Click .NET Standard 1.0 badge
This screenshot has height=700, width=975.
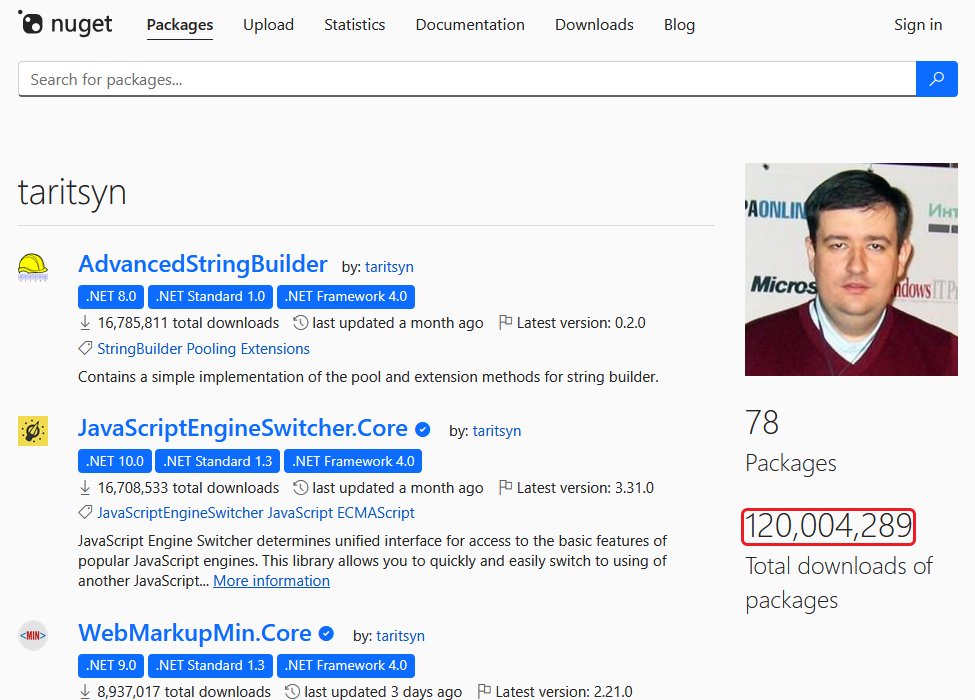(x=210, y=297)
